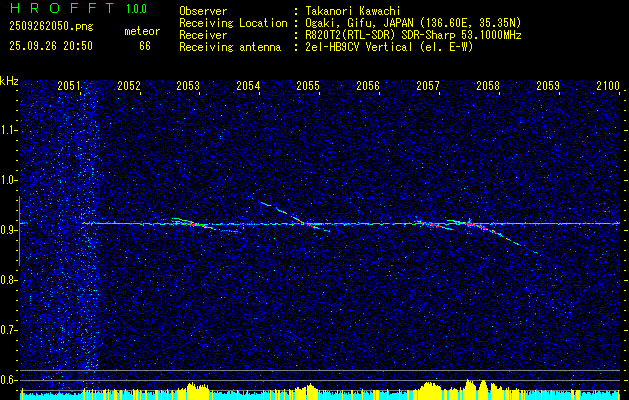Screen dimensions: 629x400
Task: Click the 2052 time marker
Action: coord(129,85)
